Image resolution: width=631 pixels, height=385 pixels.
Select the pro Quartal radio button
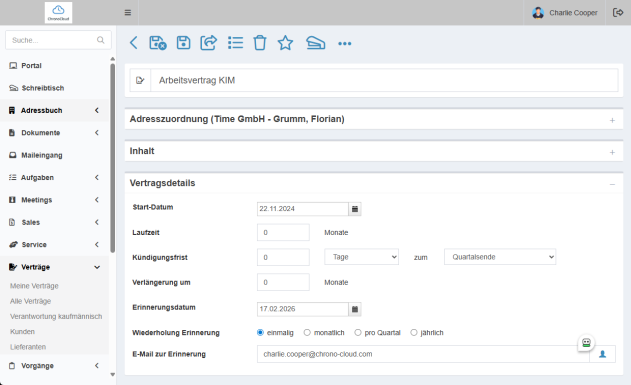click(x=358, y=333)
